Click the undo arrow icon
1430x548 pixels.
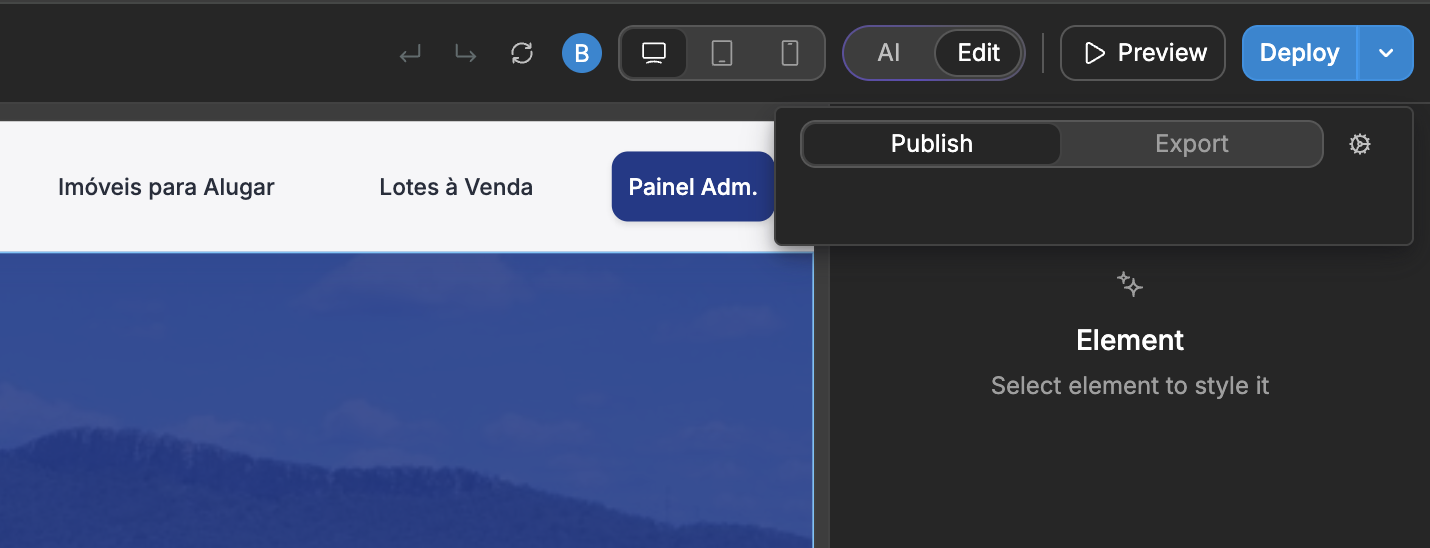click(410, 54)
